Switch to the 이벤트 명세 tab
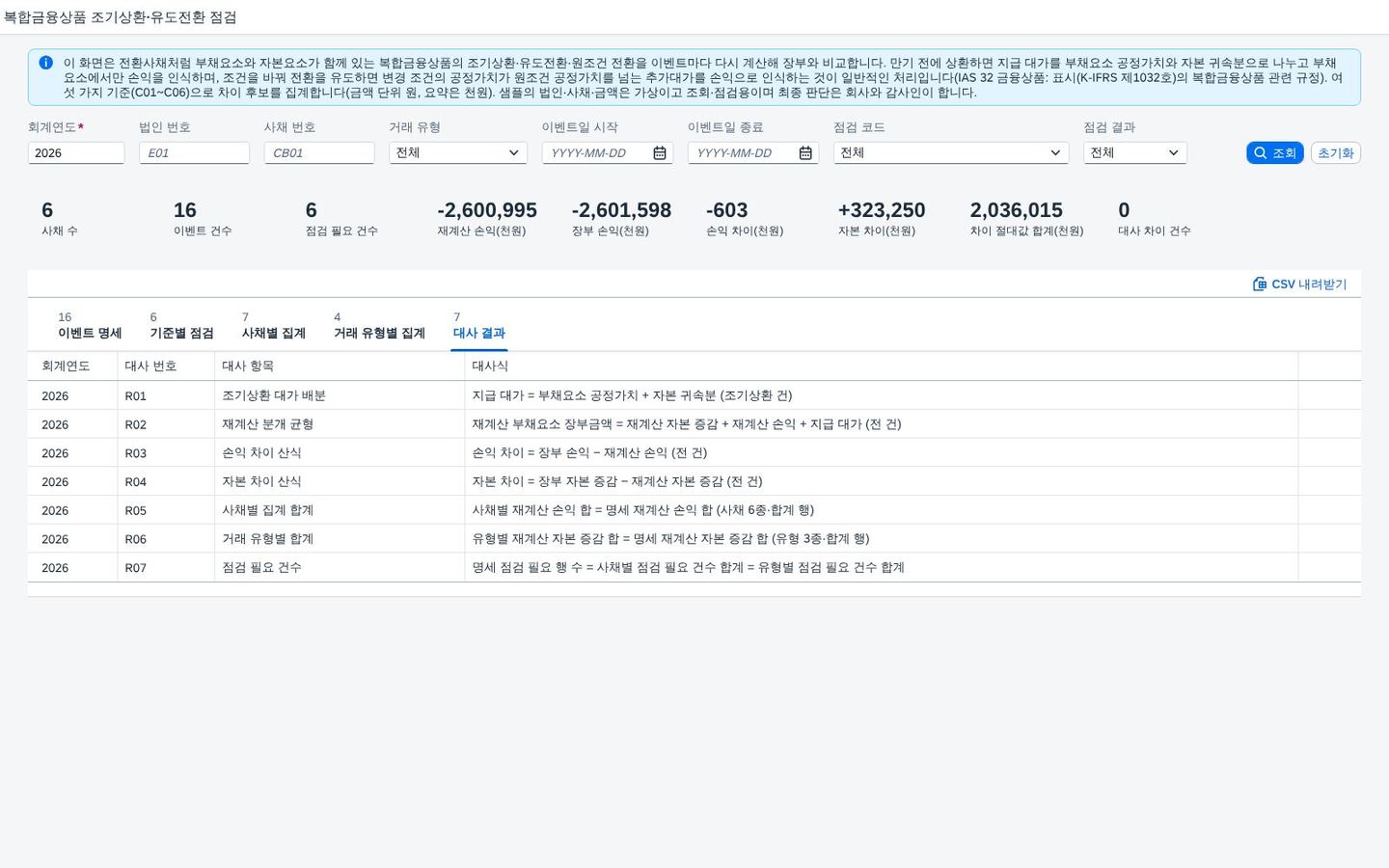Screen dimensions: 1389x868 tap(90, 326)
